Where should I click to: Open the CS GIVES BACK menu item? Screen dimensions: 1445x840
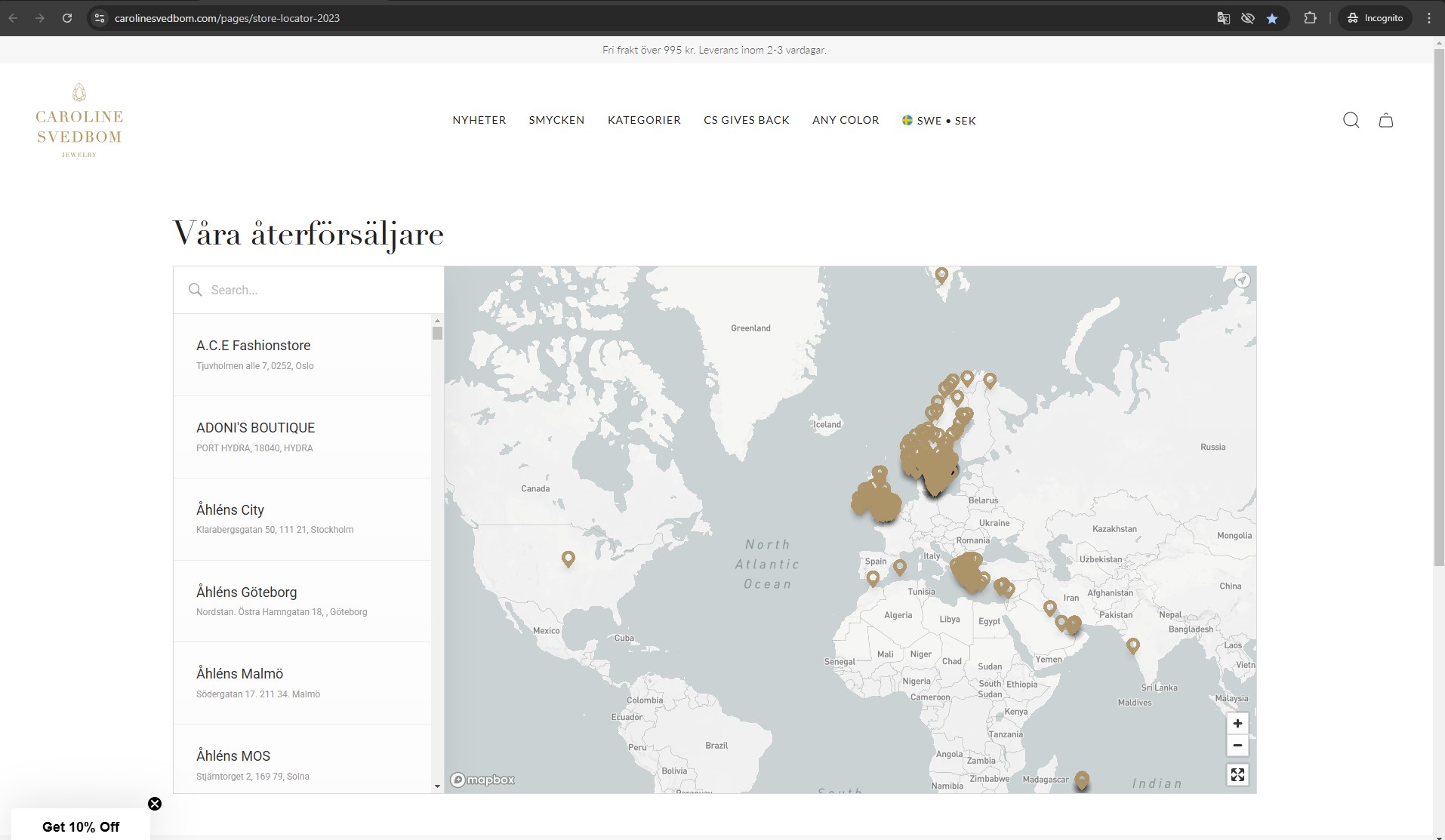pyautogui.click(x=747, y=120)
